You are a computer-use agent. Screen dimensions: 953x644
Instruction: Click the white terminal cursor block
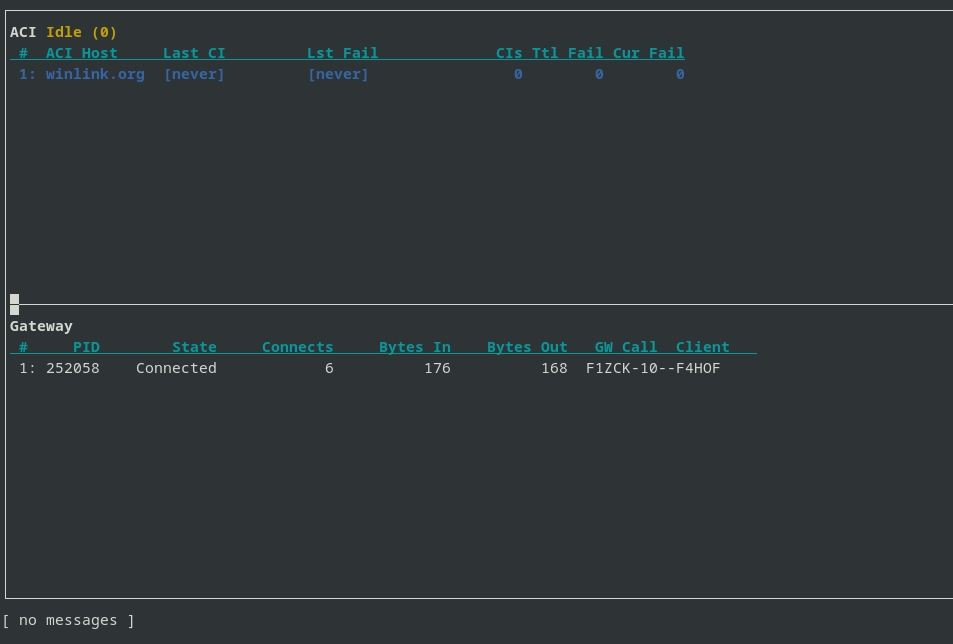14,304
